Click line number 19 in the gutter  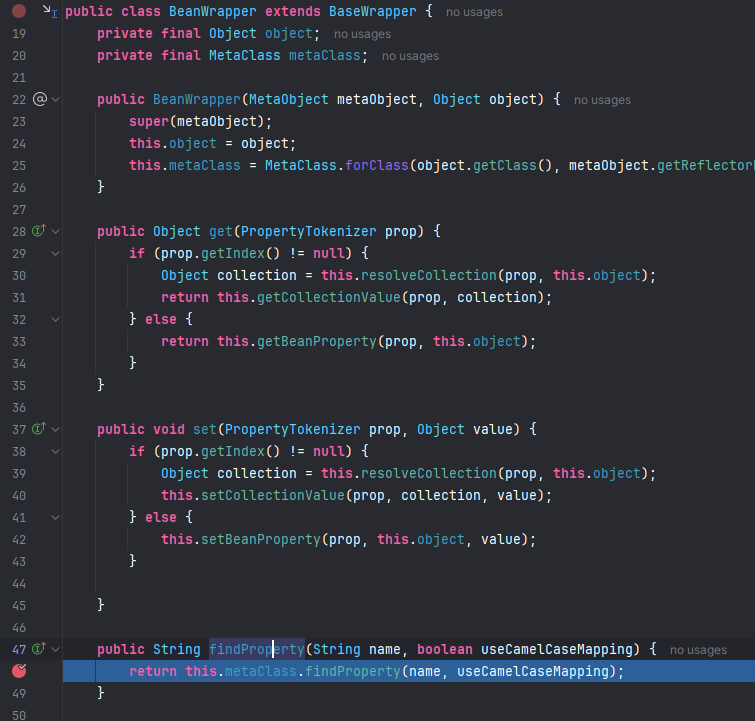click(x=19, y=34)
